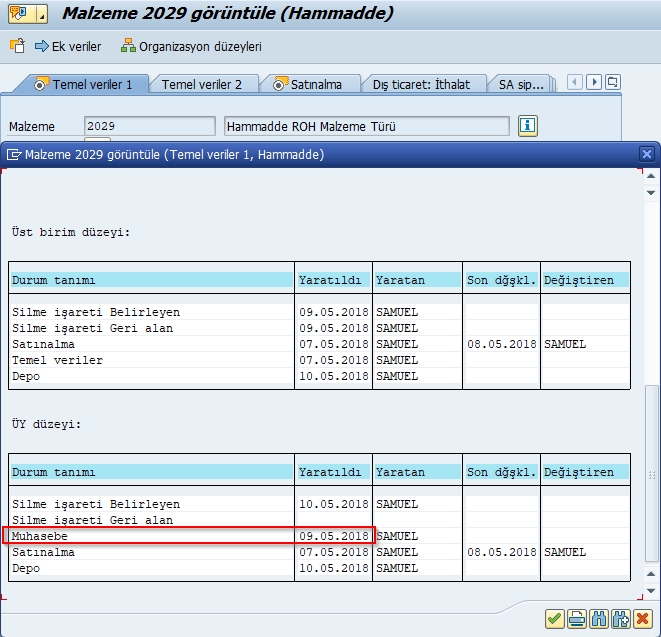Select the highlighted Muhasebe row

(188, 536)
